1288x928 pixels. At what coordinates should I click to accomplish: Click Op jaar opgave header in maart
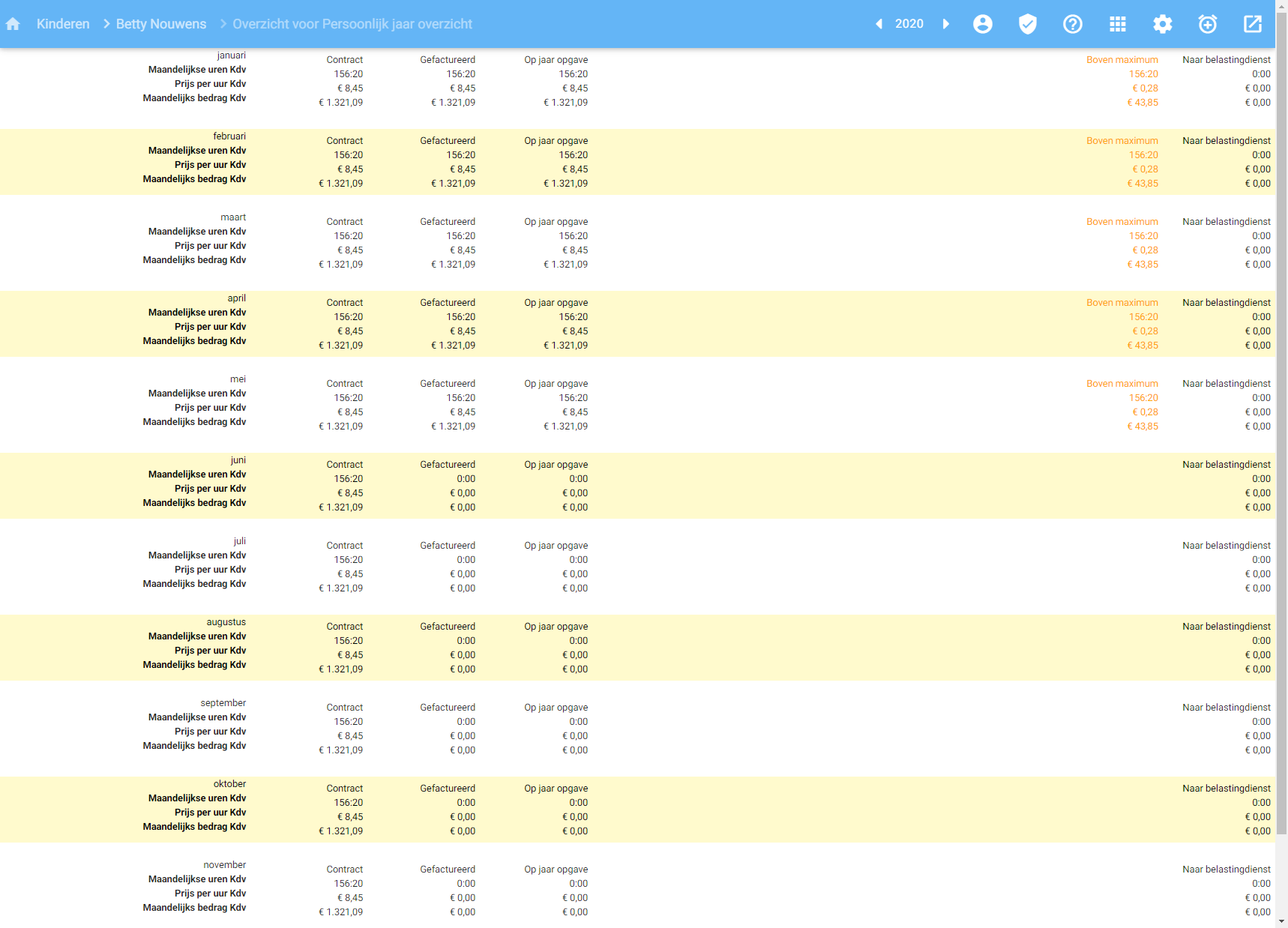coord(556,222)
